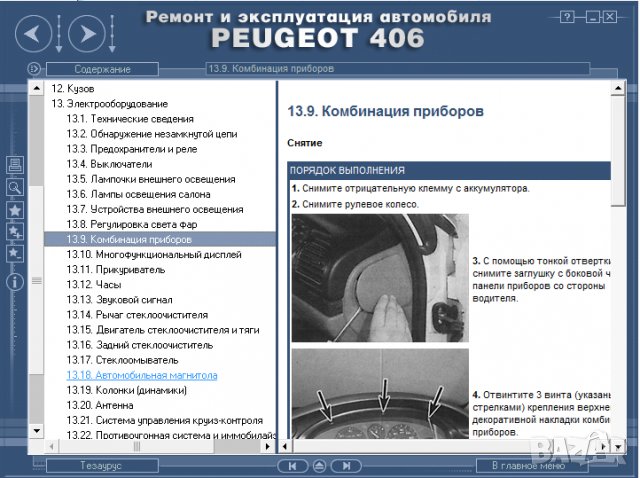
Task: Open 13.1. Технические сведения
Action: pyautogui.click(x=130, y=119)
